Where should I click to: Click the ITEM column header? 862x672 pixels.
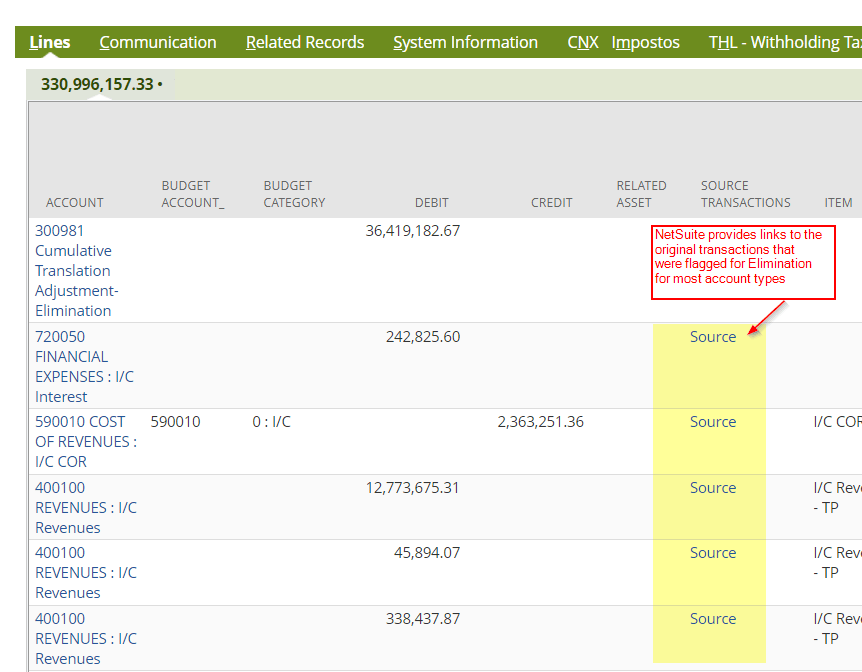[838, 202]
